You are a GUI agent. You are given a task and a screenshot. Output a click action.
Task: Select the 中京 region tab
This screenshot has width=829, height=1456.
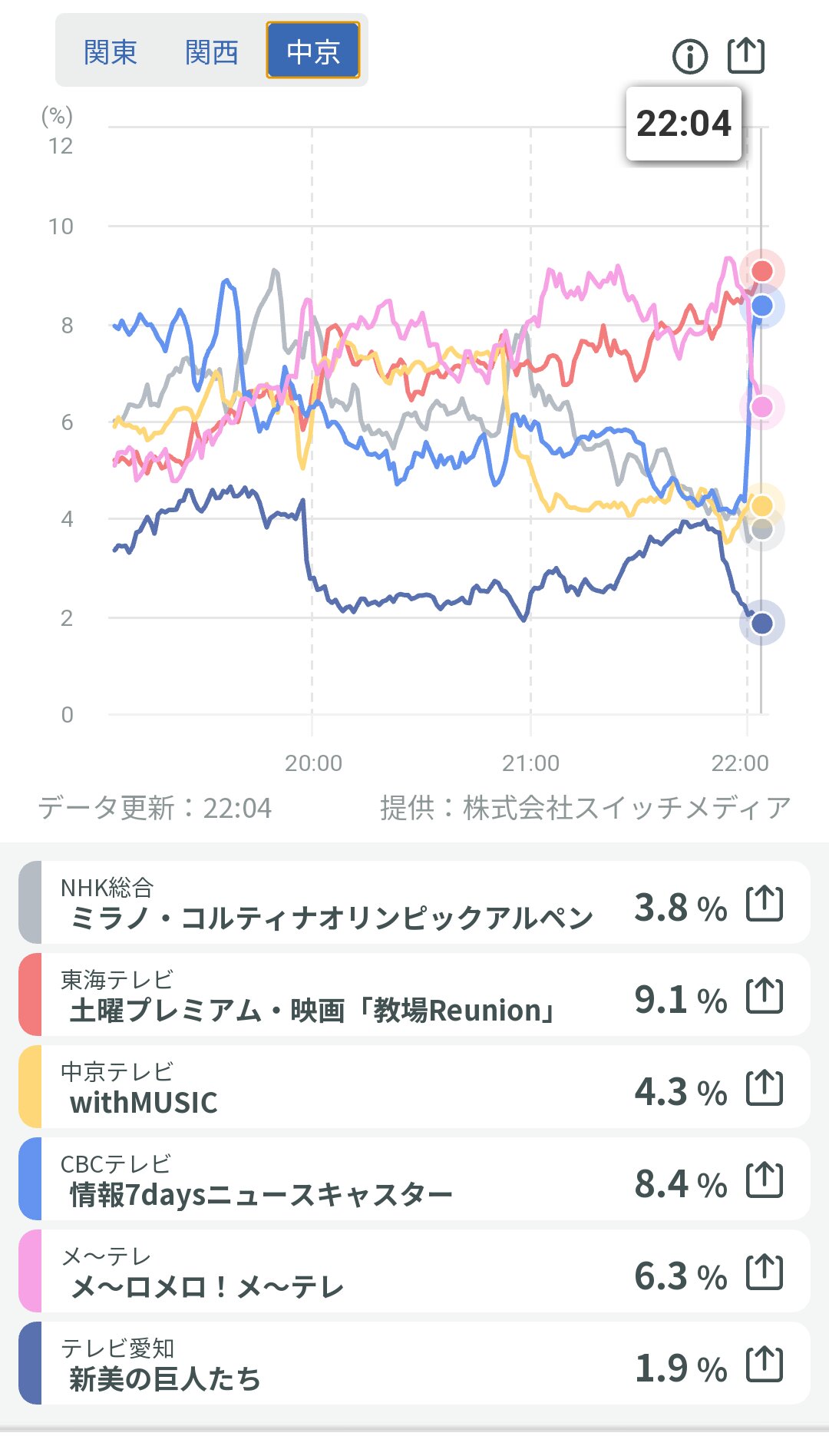click(x=312, y=51)
